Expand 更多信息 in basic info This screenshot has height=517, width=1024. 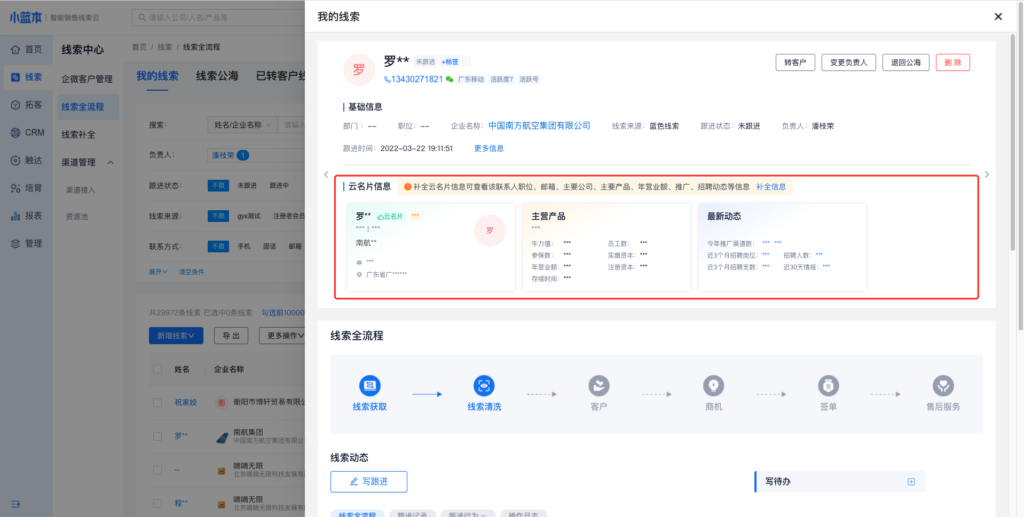click(x=488, y=148)
